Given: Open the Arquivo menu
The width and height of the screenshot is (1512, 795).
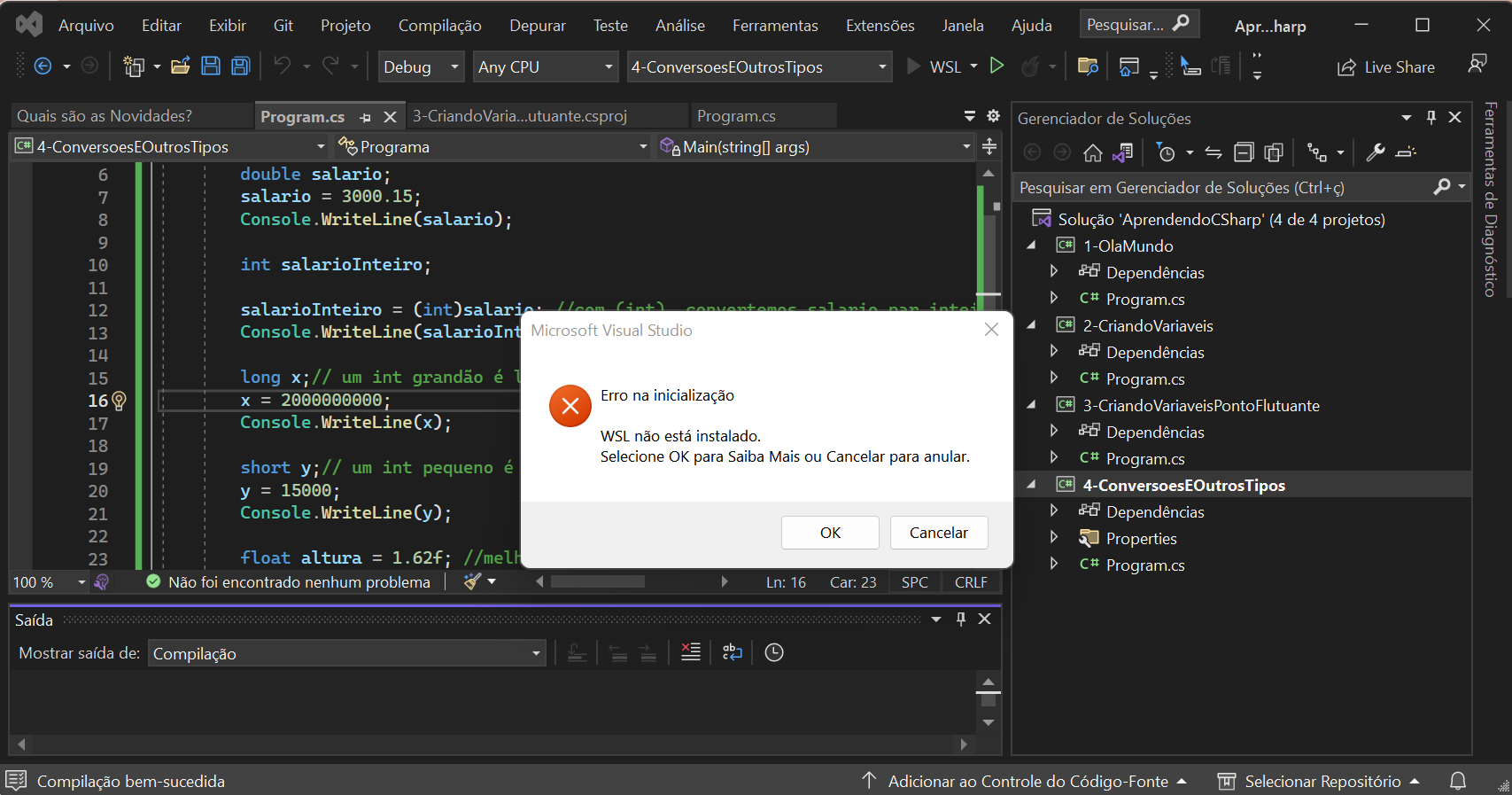Looking at the screenshot, I should (x=86, y=26).
